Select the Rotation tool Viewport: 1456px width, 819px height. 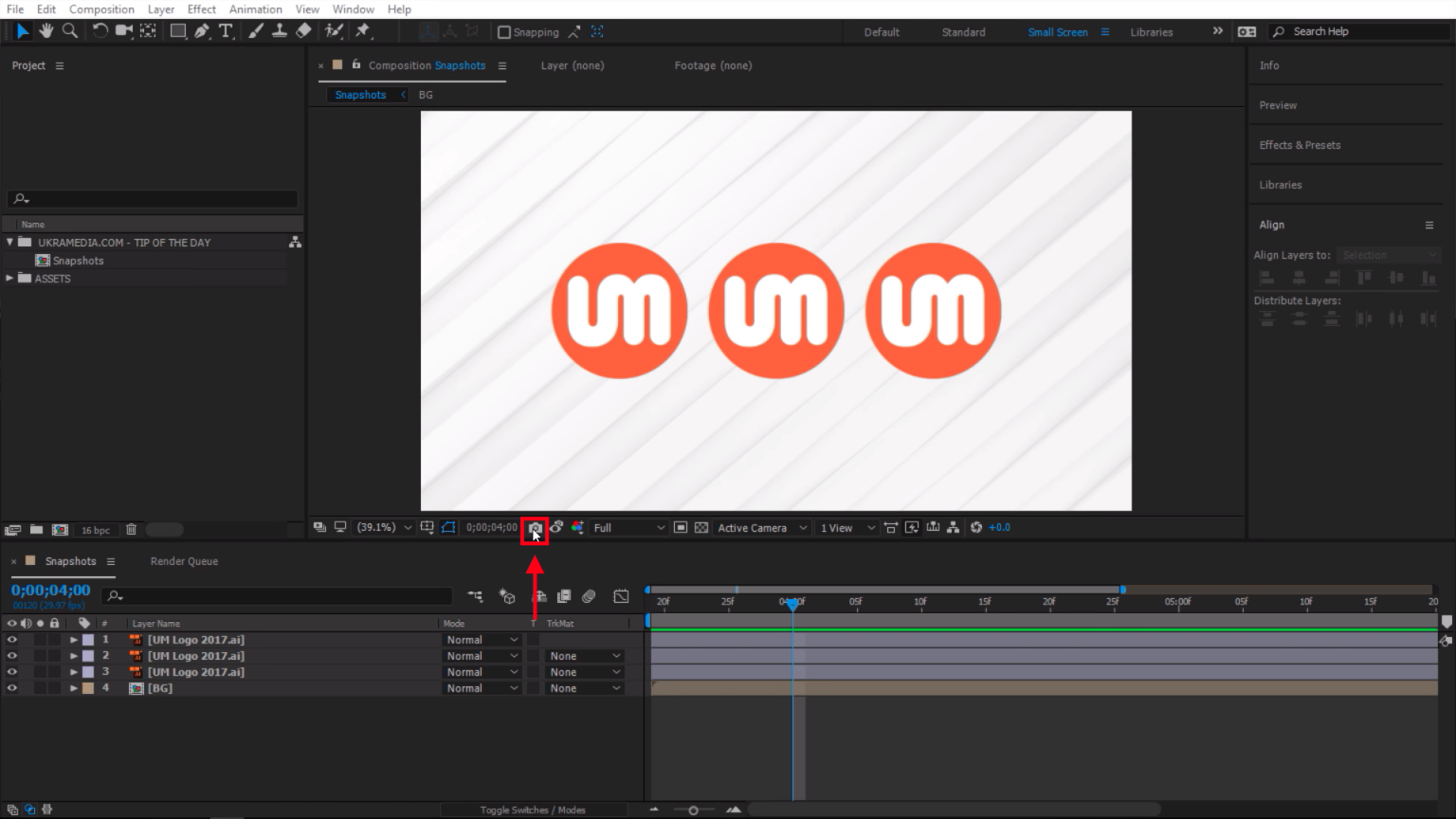[x=100, y=31]
